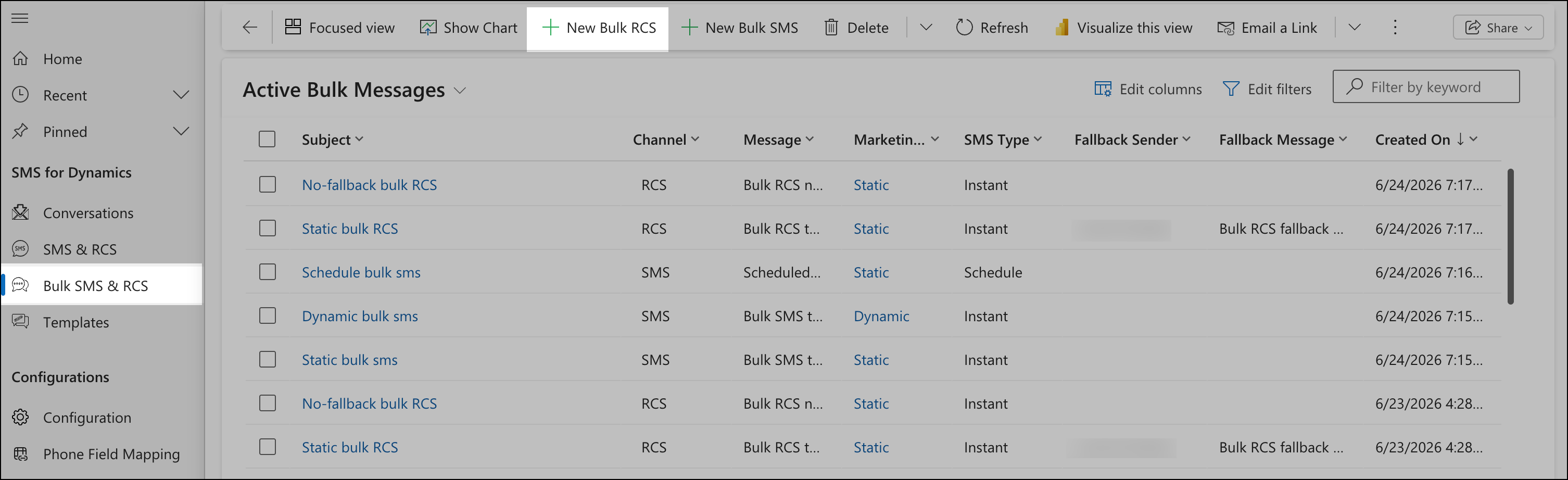Click the SMS & RCS bubble icon
Screen dimensions: 1568x480
click(21, 249)
